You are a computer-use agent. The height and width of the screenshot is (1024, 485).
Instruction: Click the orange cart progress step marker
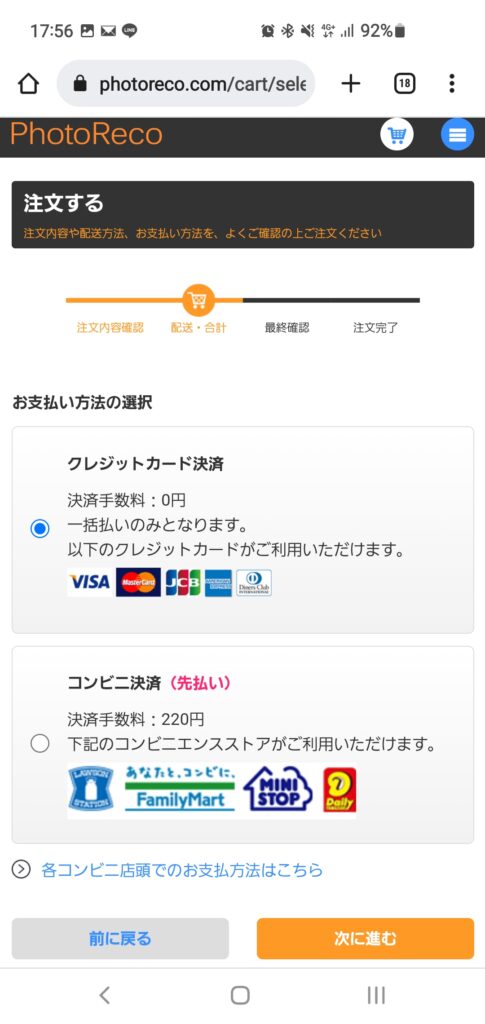pos(198,300)
